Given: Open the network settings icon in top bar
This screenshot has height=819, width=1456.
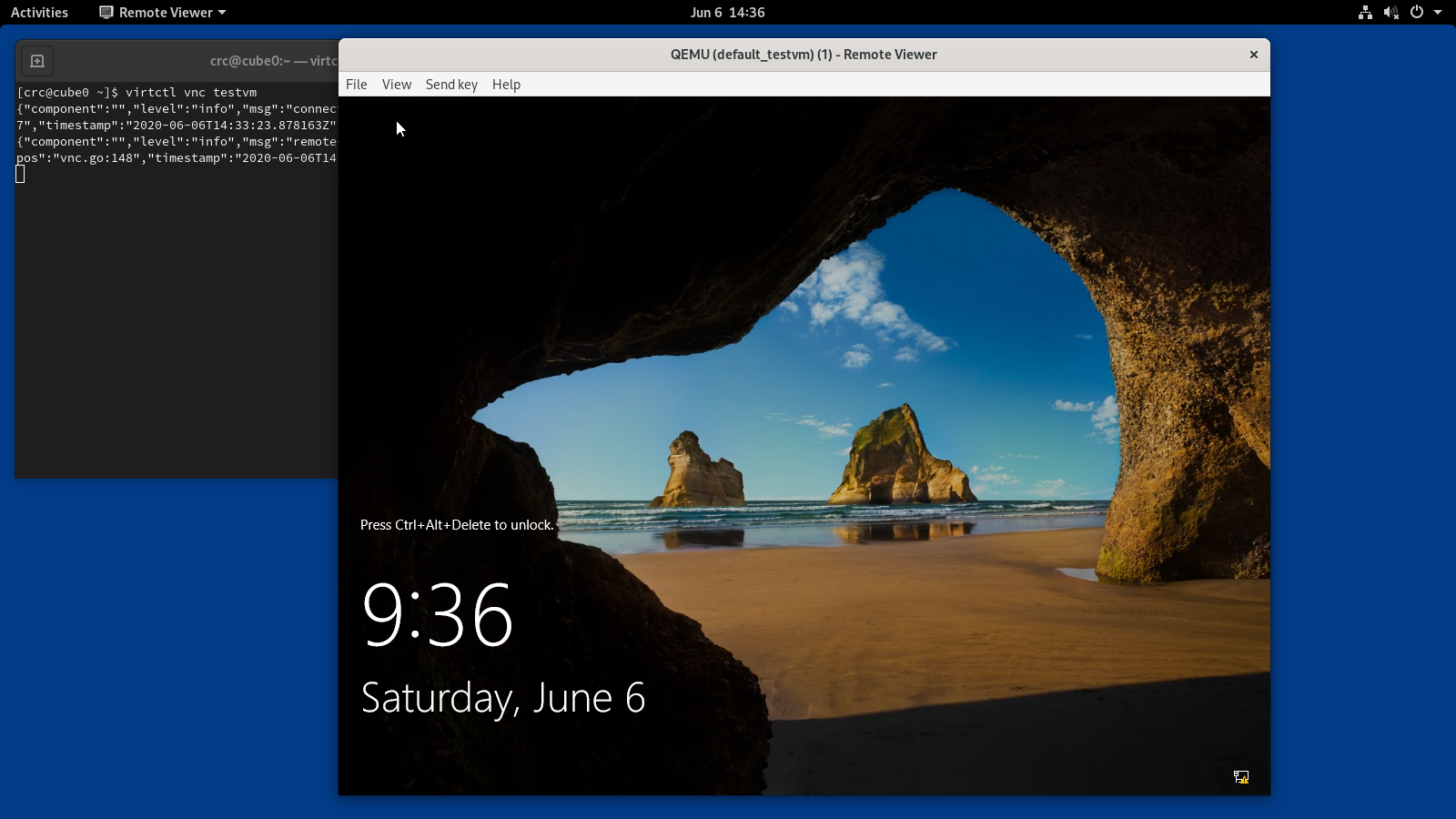Looking at the screenshot, I should pyautogui.click(x=1364, y=13).
